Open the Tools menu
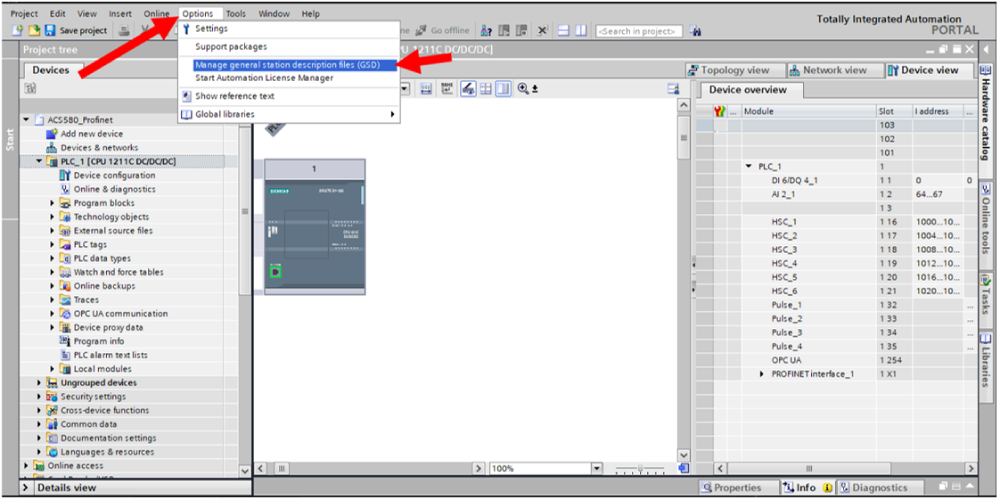1000x500 pixels. [x=236, y=13]
